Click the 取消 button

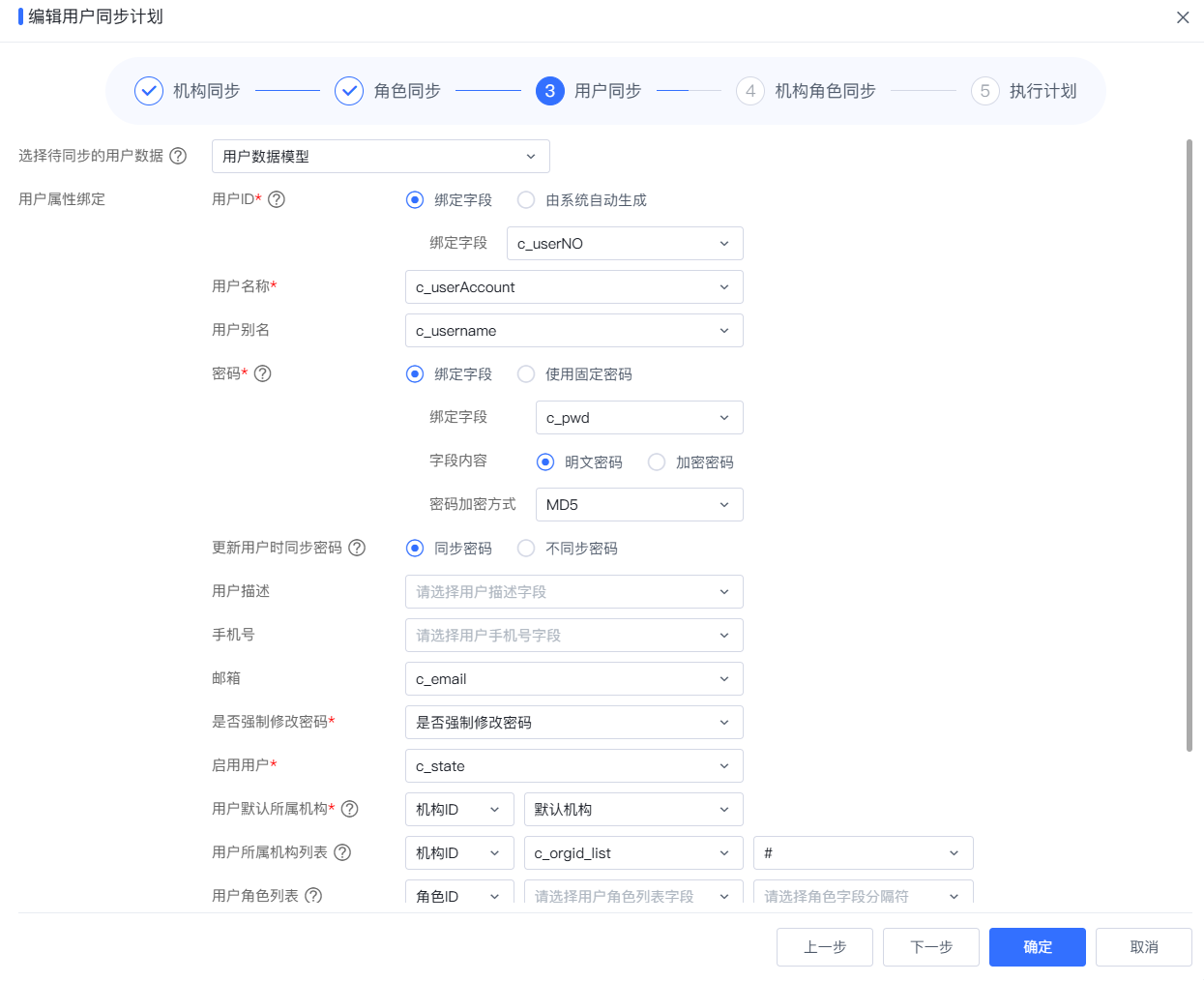[x=1144, y=947]
